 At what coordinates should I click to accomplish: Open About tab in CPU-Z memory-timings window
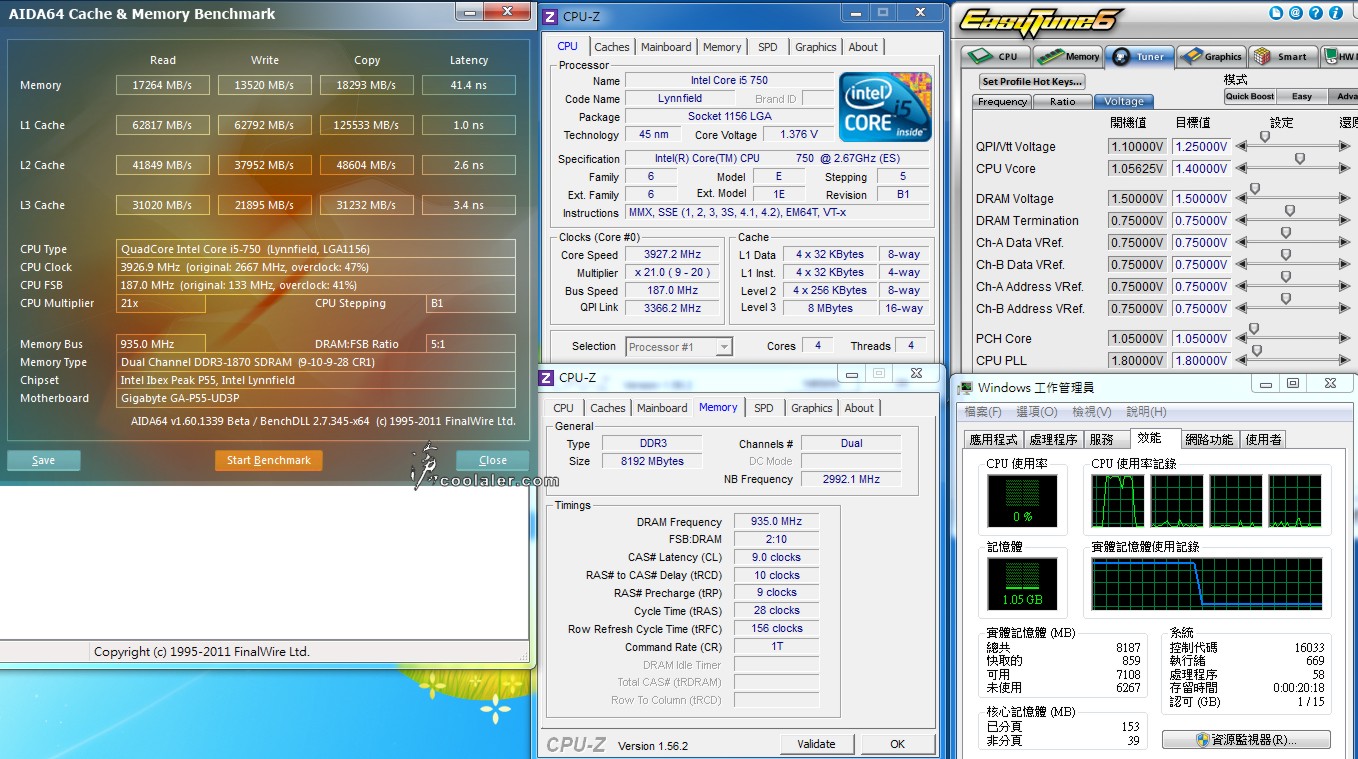(x=859, y=408)
